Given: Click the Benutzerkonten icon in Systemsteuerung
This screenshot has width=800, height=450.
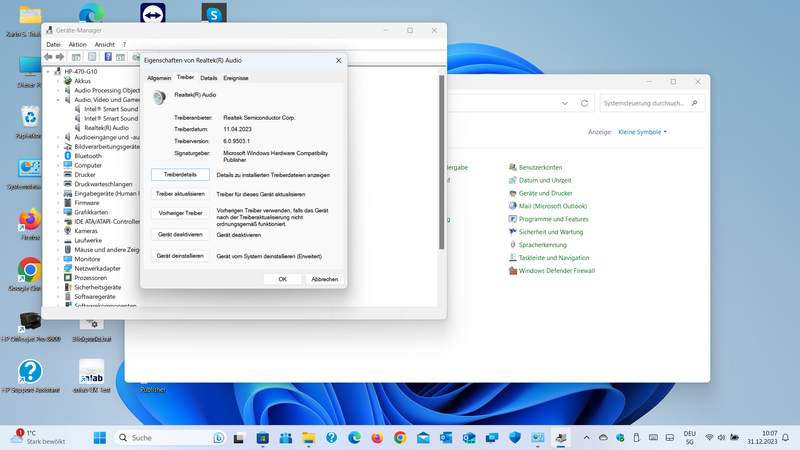Looking at the screenshot, I should [x=513, y=167].
